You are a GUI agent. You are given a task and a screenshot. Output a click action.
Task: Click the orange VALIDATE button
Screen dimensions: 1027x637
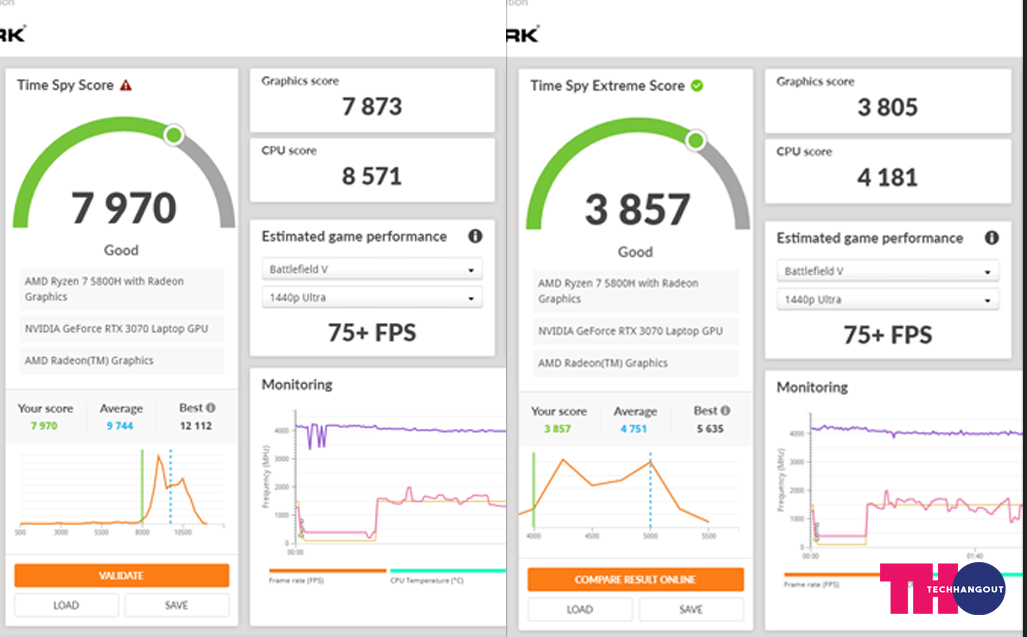(x=122, y=575)
